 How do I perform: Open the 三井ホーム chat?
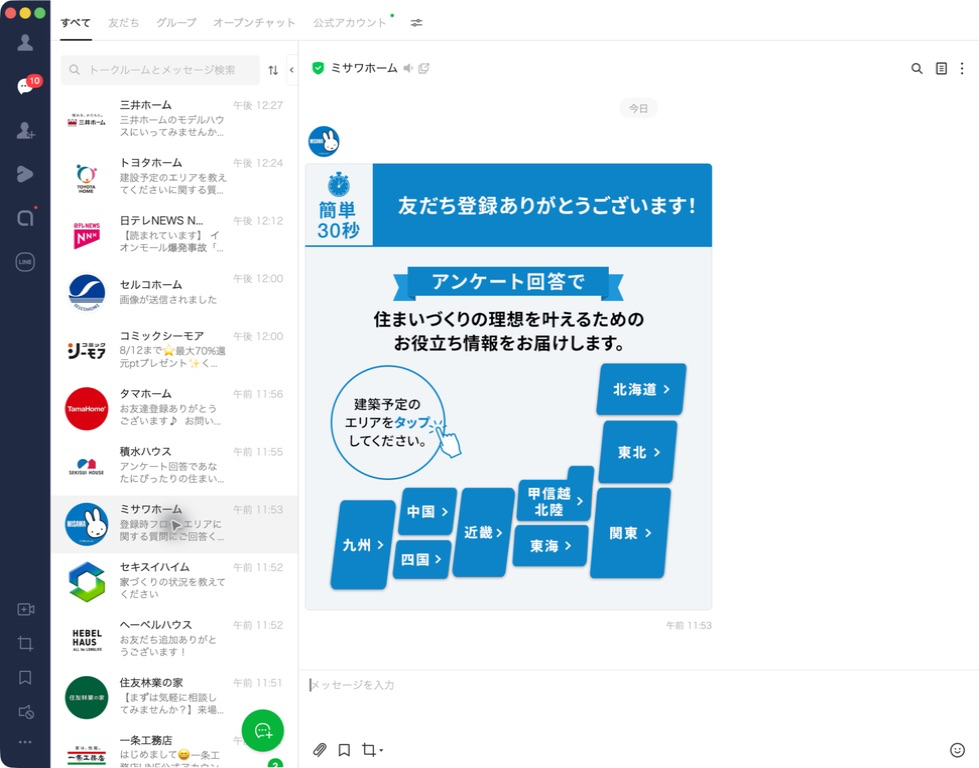coord(174,119)
